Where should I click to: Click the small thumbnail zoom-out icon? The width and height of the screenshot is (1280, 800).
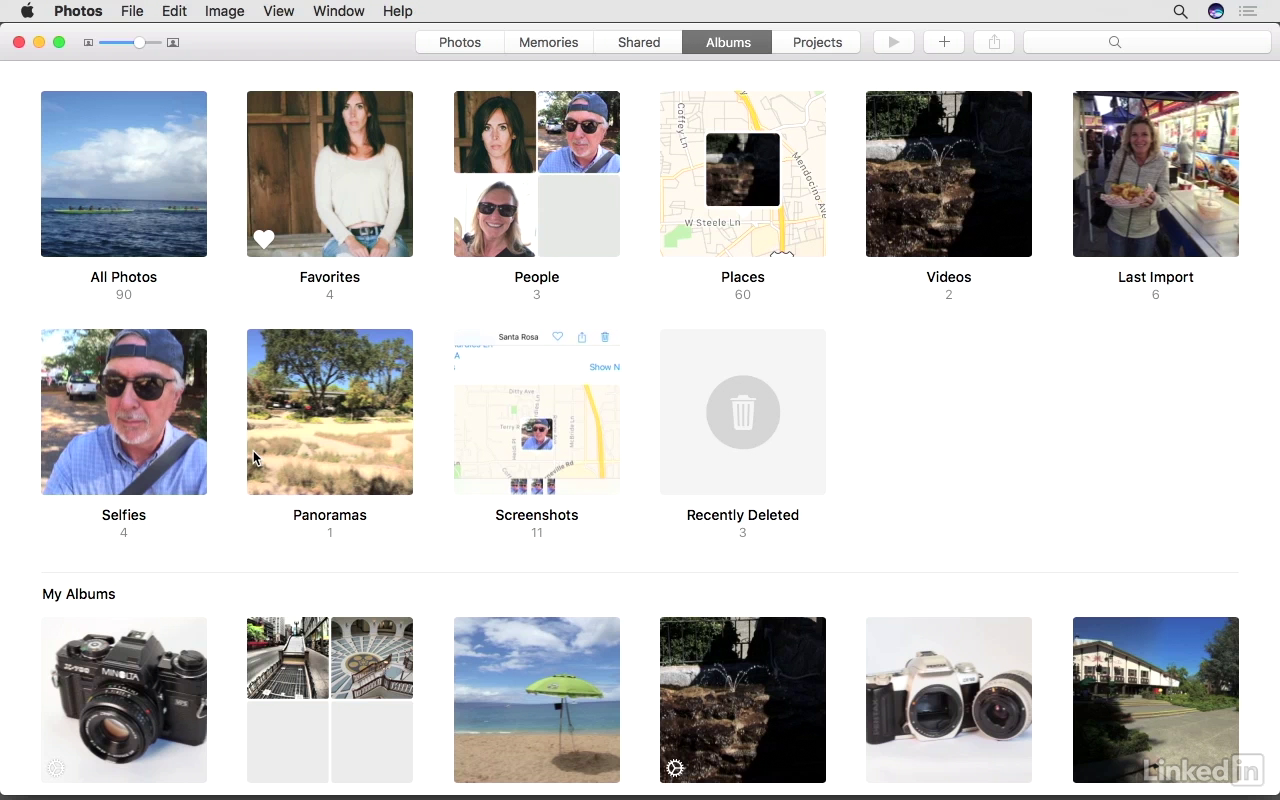tap(88, 43)
